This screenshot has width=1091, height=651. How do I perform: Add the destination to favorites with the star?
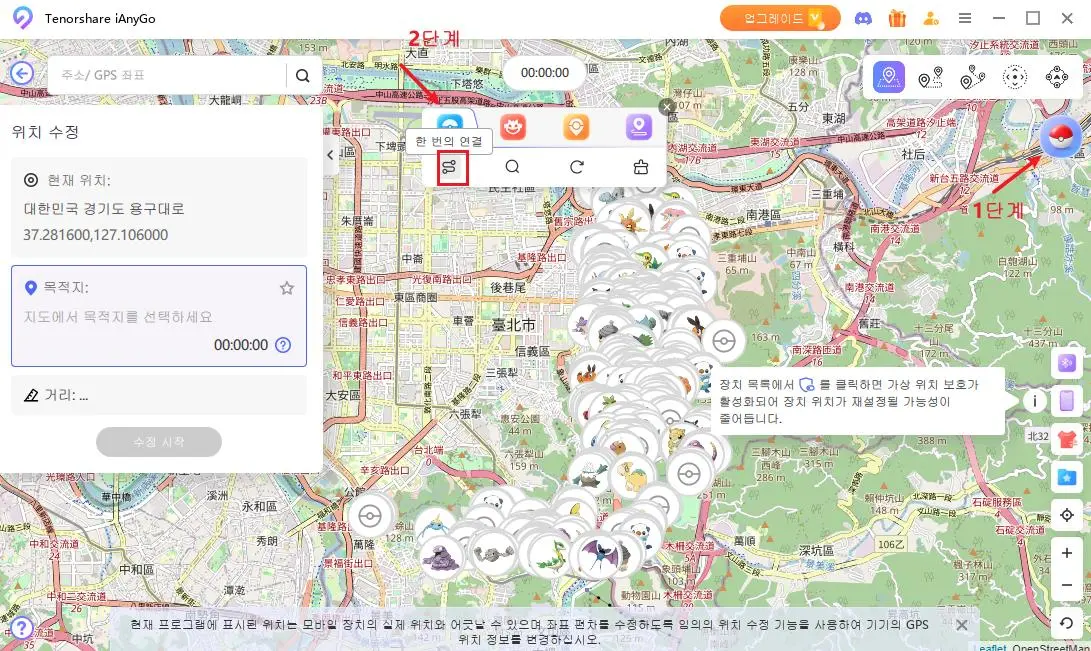pos(287,288)
